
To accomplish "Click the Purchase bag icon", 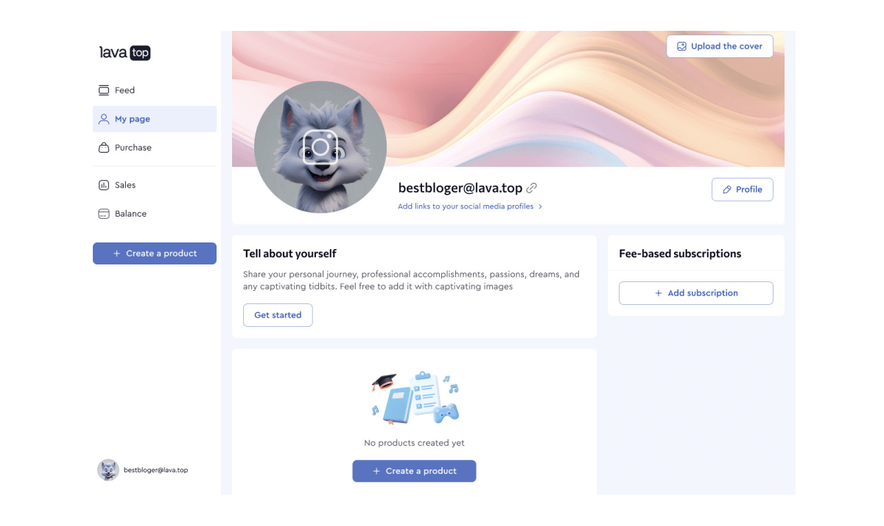I will 104,148.
